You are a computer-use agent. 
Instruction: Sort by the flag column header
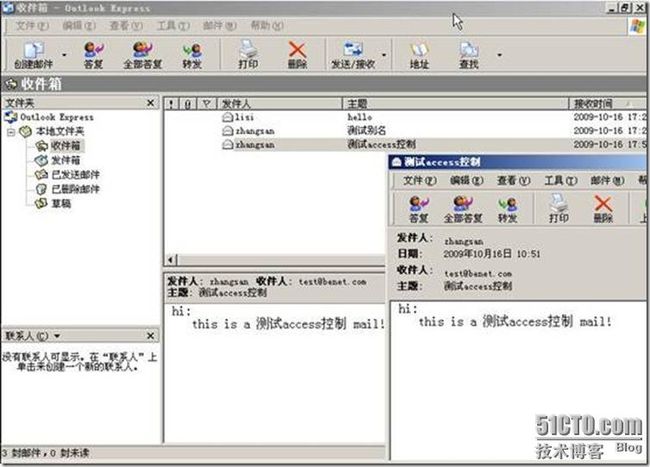206,104
